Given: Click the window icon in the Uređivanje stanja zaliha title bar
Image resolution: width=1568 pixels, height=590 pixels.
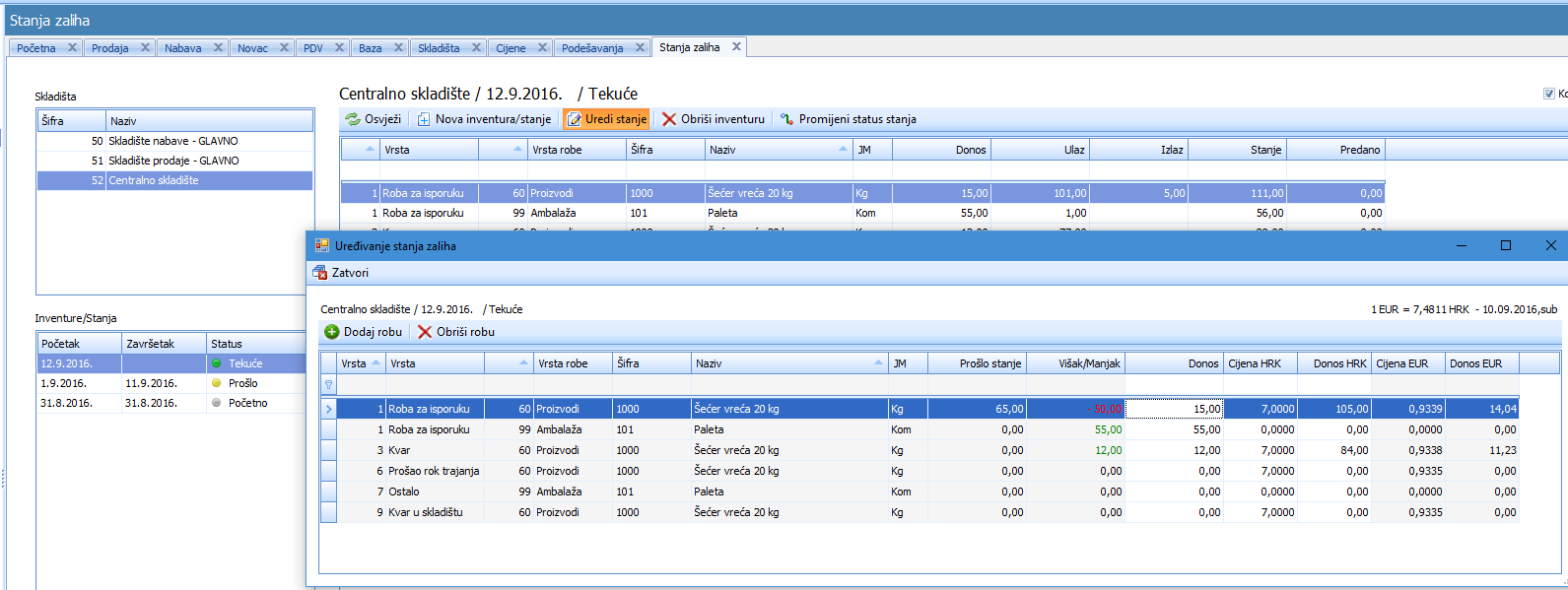Looking at the screenshot, I should pyautogui.click(x=321, y=245).
